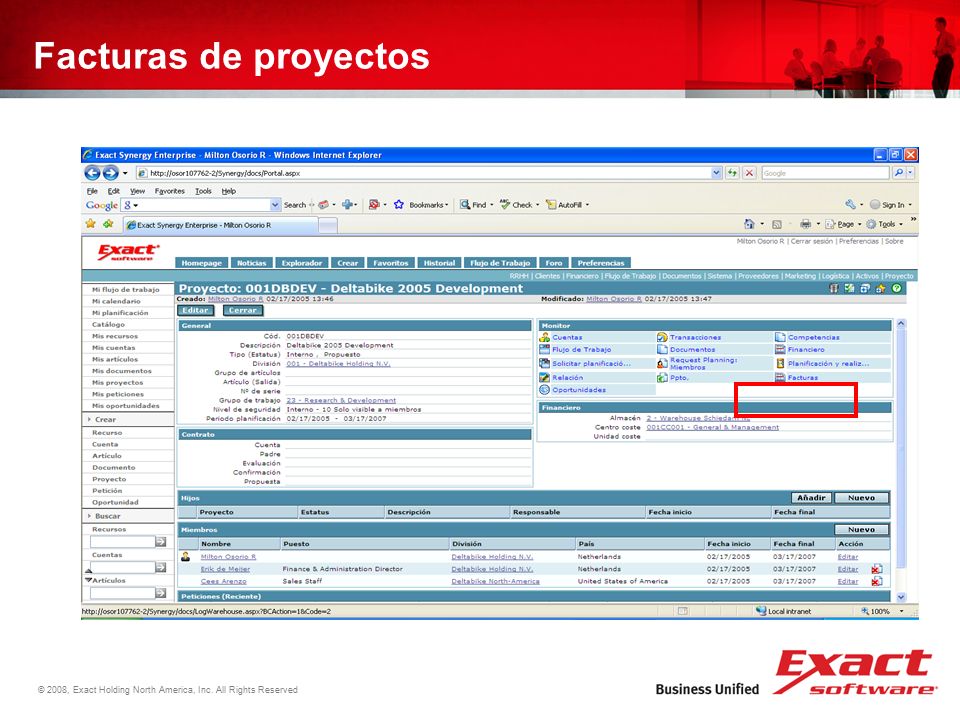Viewport: 960px width, 720px height.
Task: Click the go arrow beside the Cuentas search box
Action: pyautogui.click(x=160, y=568)
